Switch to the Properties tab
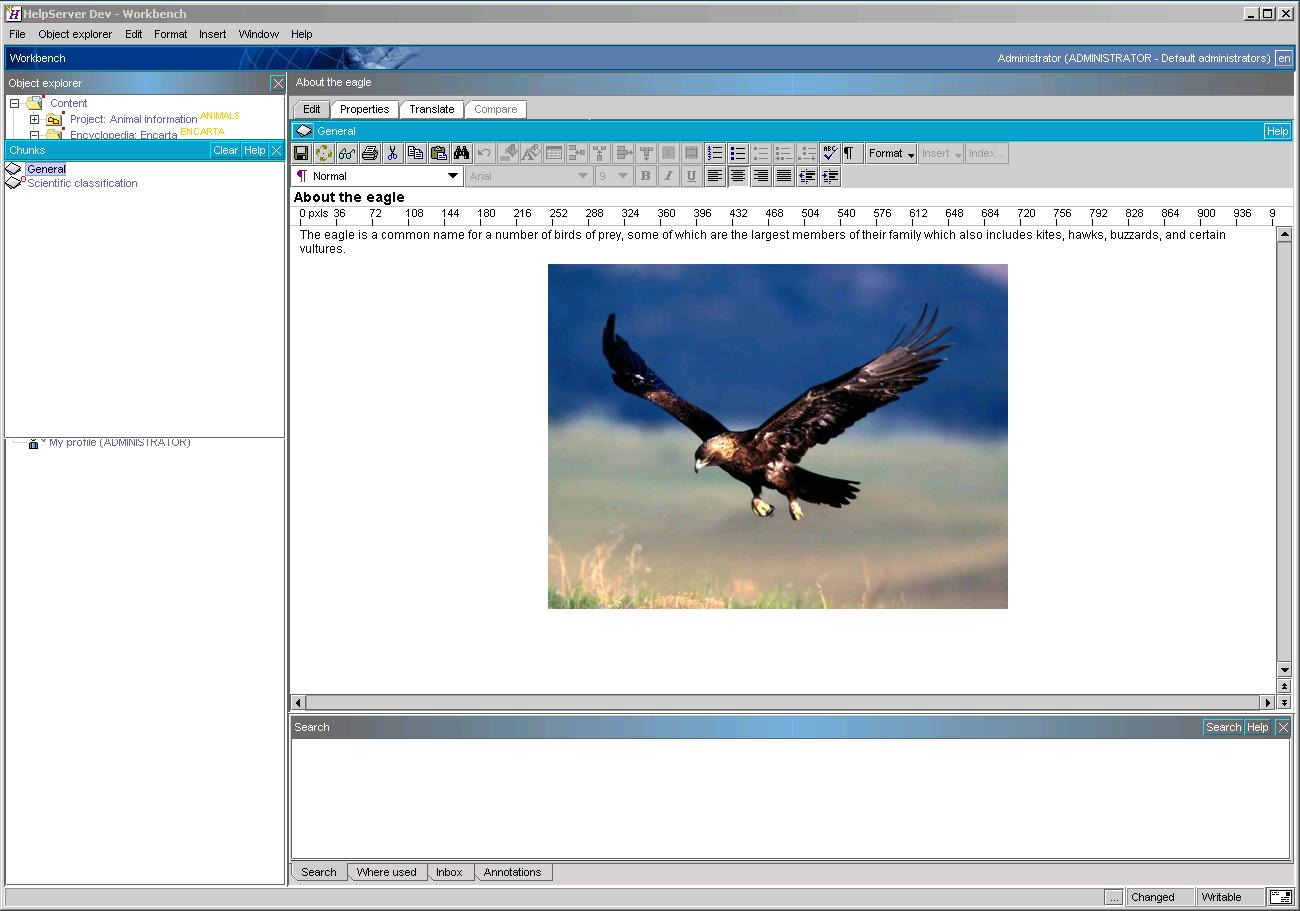Screen dimensions: 1300x911 pyautogui.click(x=364, y=109)
